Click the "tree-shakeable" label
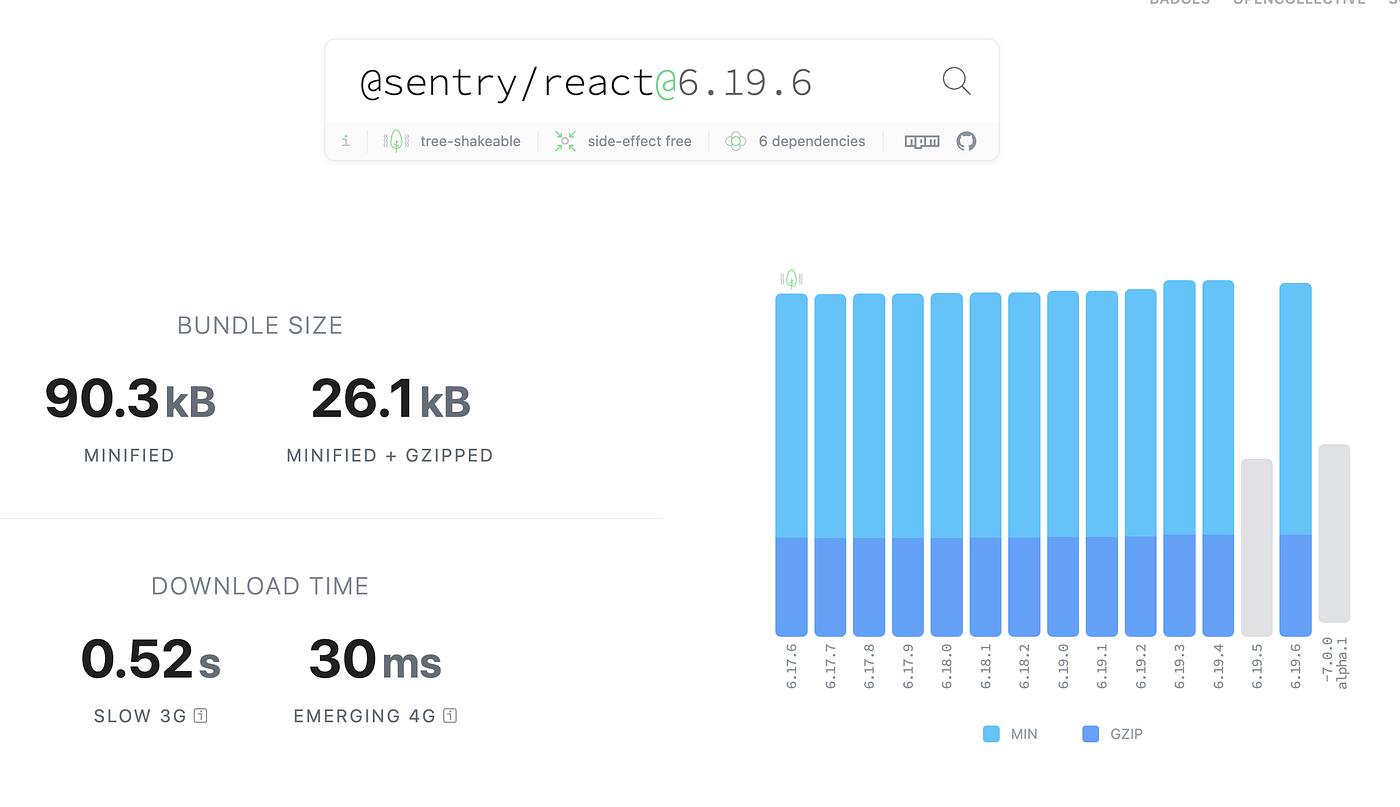This screenshot has height=807, width=1400. click(x=470, y=140)
